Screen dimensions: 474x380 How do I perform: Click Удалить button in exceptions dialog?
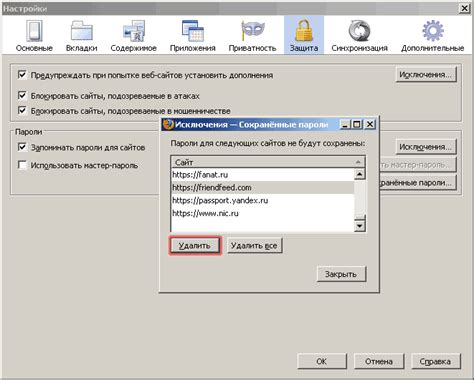[x=195, y=246]
